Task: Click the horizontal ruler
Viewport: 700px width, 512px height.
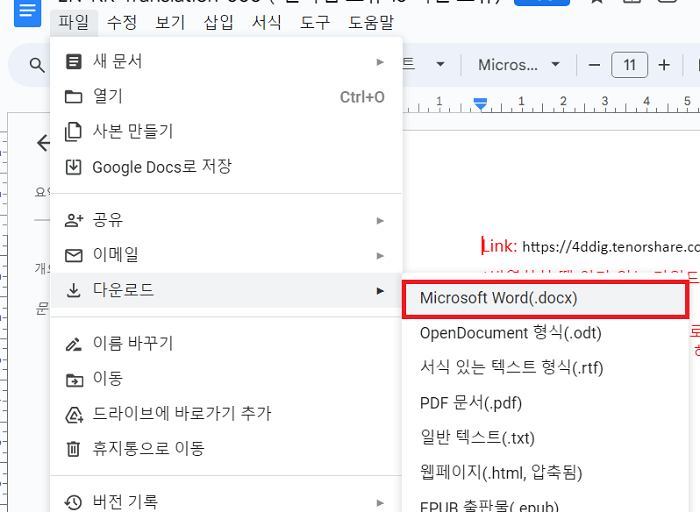Action: click(551, 104)
